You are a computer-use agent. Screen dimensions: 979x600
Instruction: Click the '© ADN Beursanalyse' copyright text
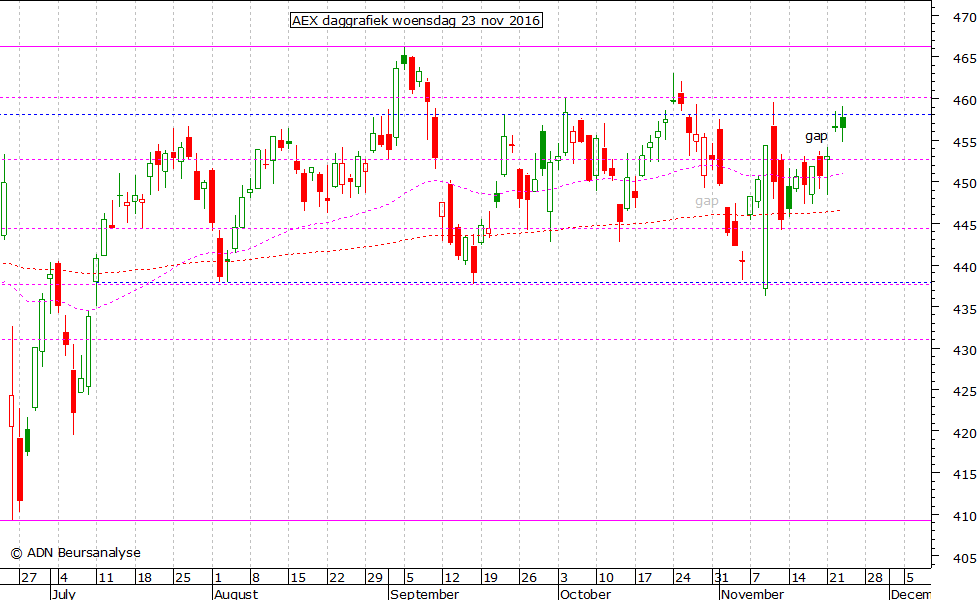point(76,553)
